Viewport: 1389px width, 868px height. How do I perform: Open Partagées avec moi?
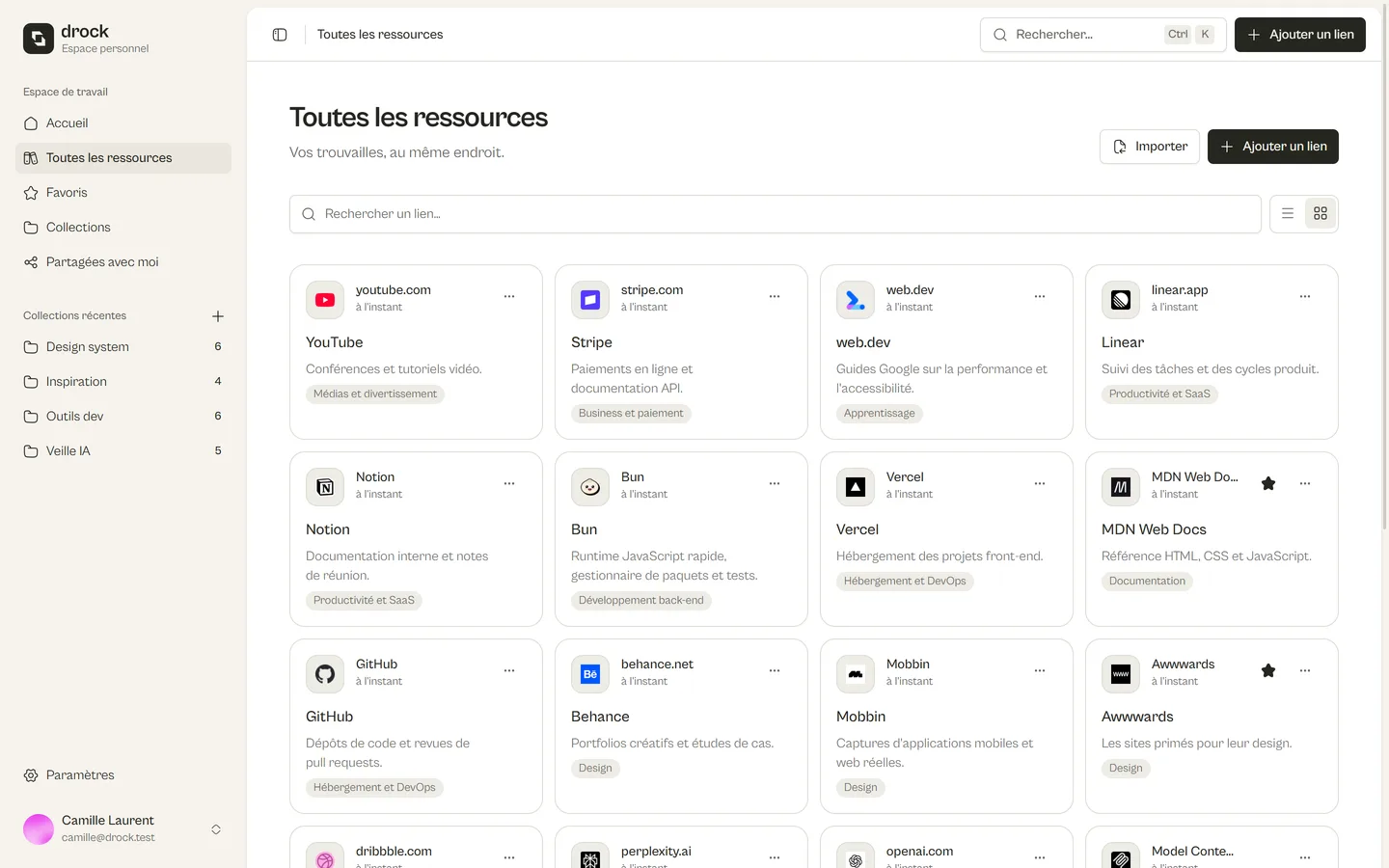(123, 262)
